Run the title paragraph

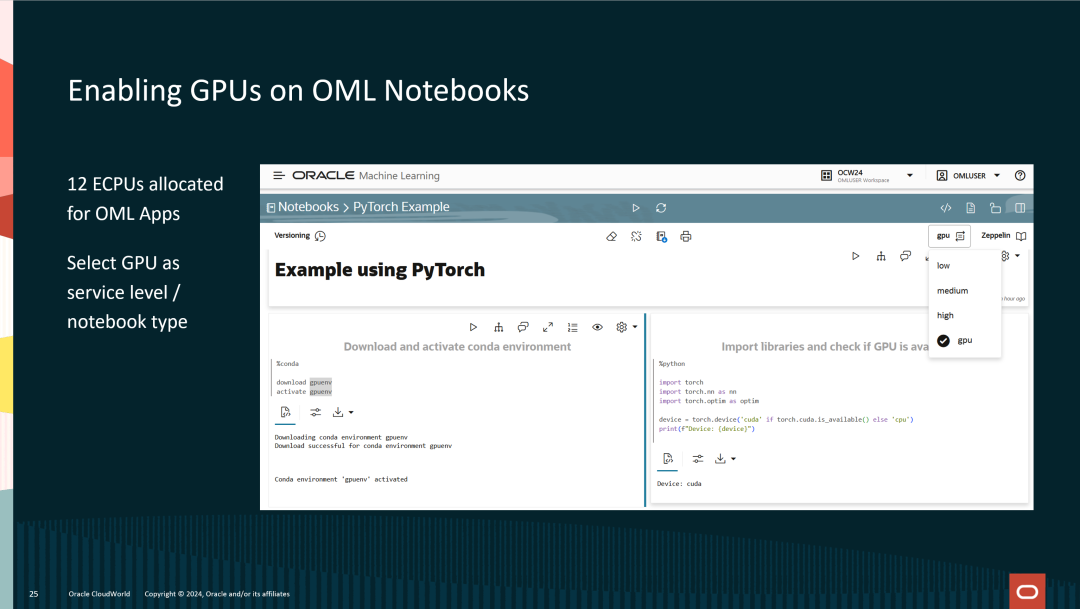point(855,256)
